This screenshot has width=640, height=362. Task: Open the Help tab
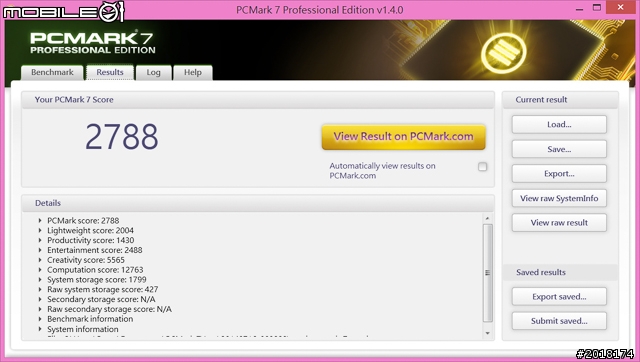tap(193, 73)
